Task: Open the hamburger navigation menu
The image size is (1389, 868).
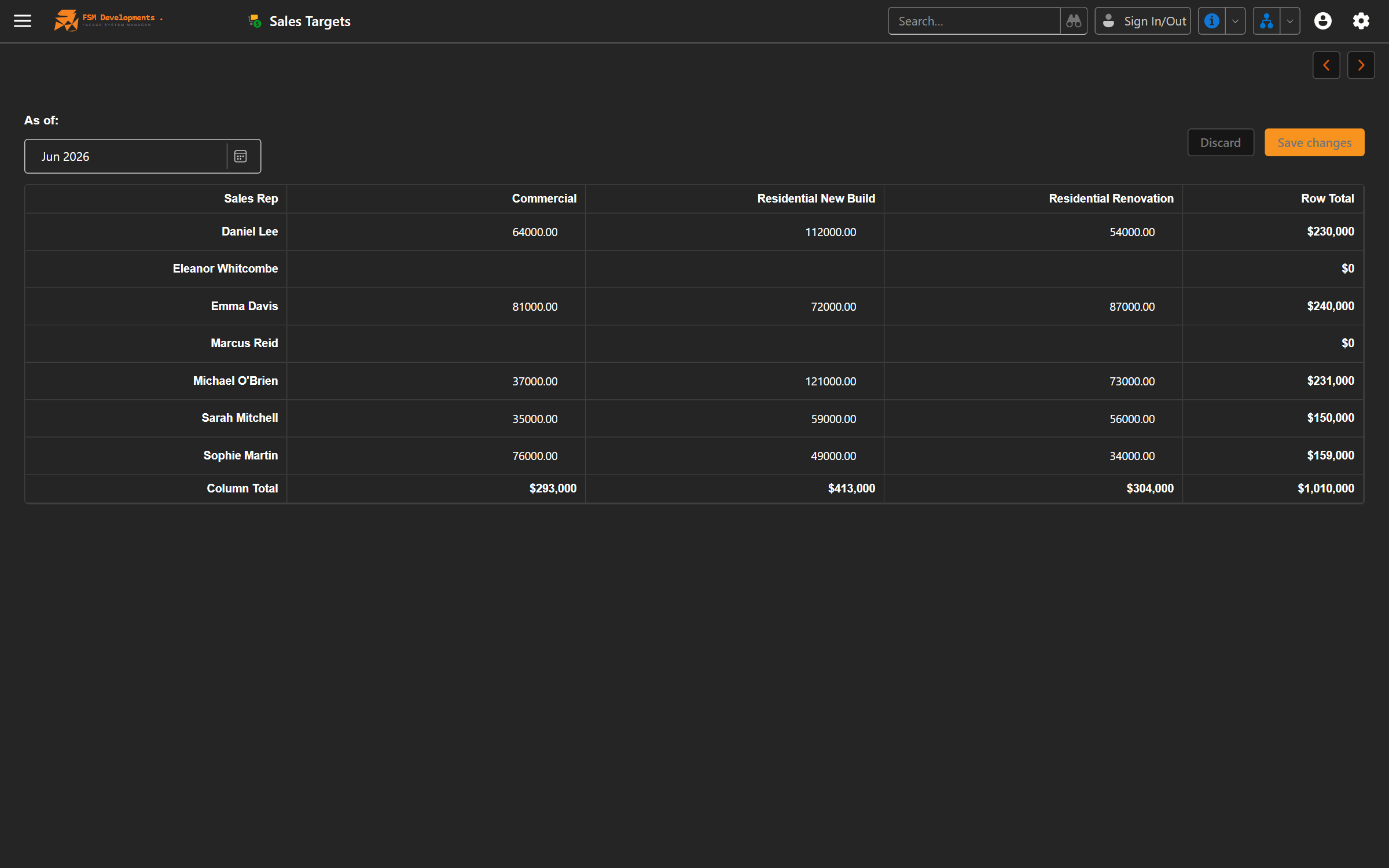Action: tap(23, 21)
